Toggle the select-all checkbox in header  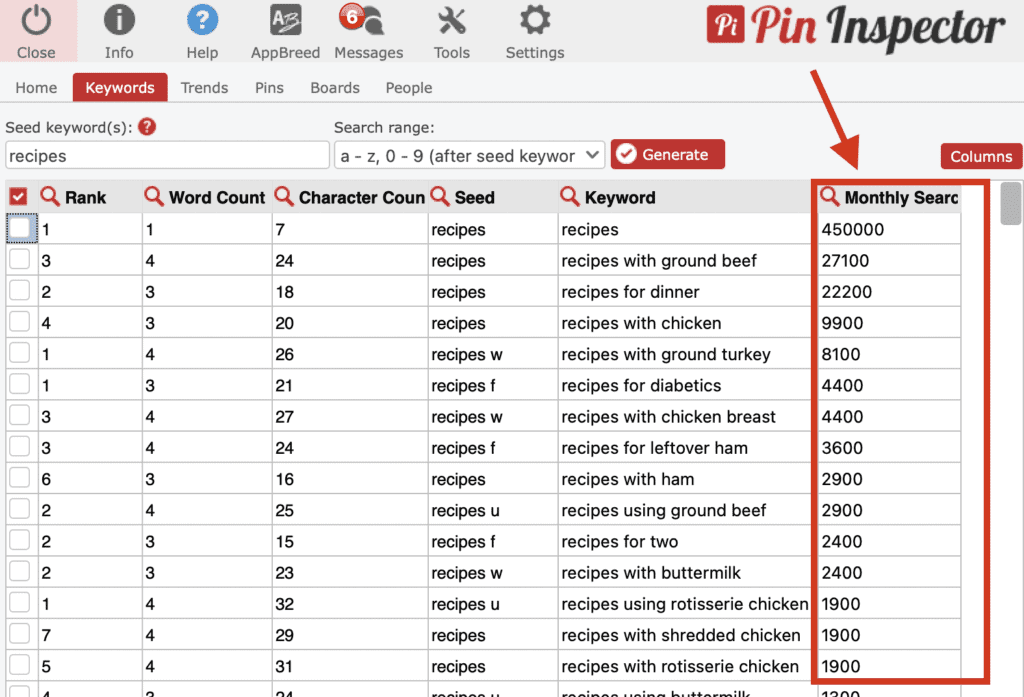pos(17,197)
